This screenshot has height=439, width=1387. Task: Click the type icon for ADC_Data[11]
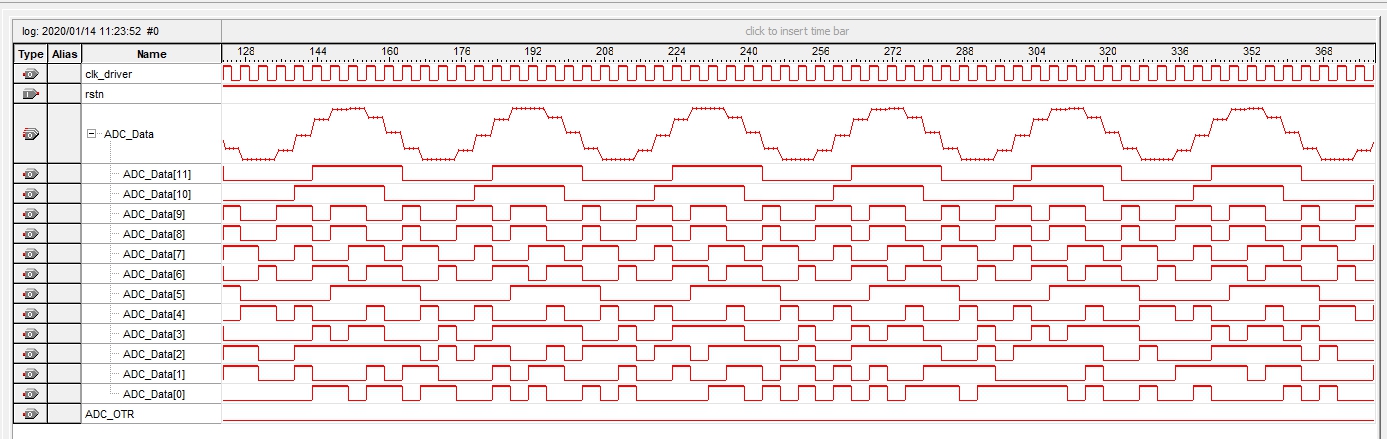[30, 174]
